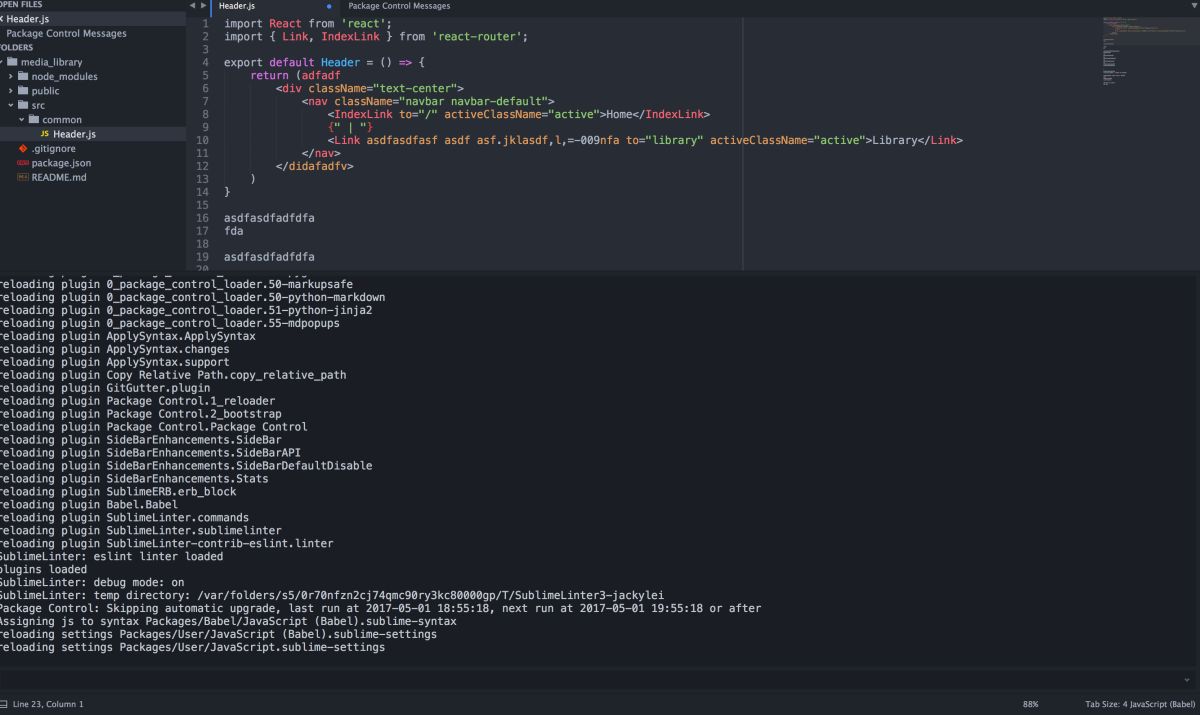Click 'reloading plugin Babel.Babel' console line

88,504
